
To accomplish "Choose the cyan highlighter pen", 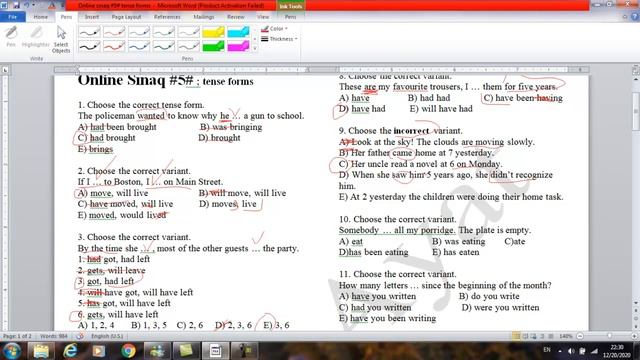I will pos(238,32).
